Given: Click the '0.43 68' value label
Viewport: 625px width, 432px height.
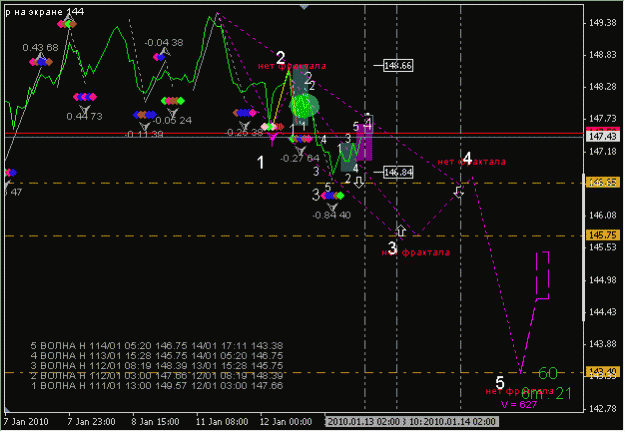Looking at the screenshot, I should [40, 48].
